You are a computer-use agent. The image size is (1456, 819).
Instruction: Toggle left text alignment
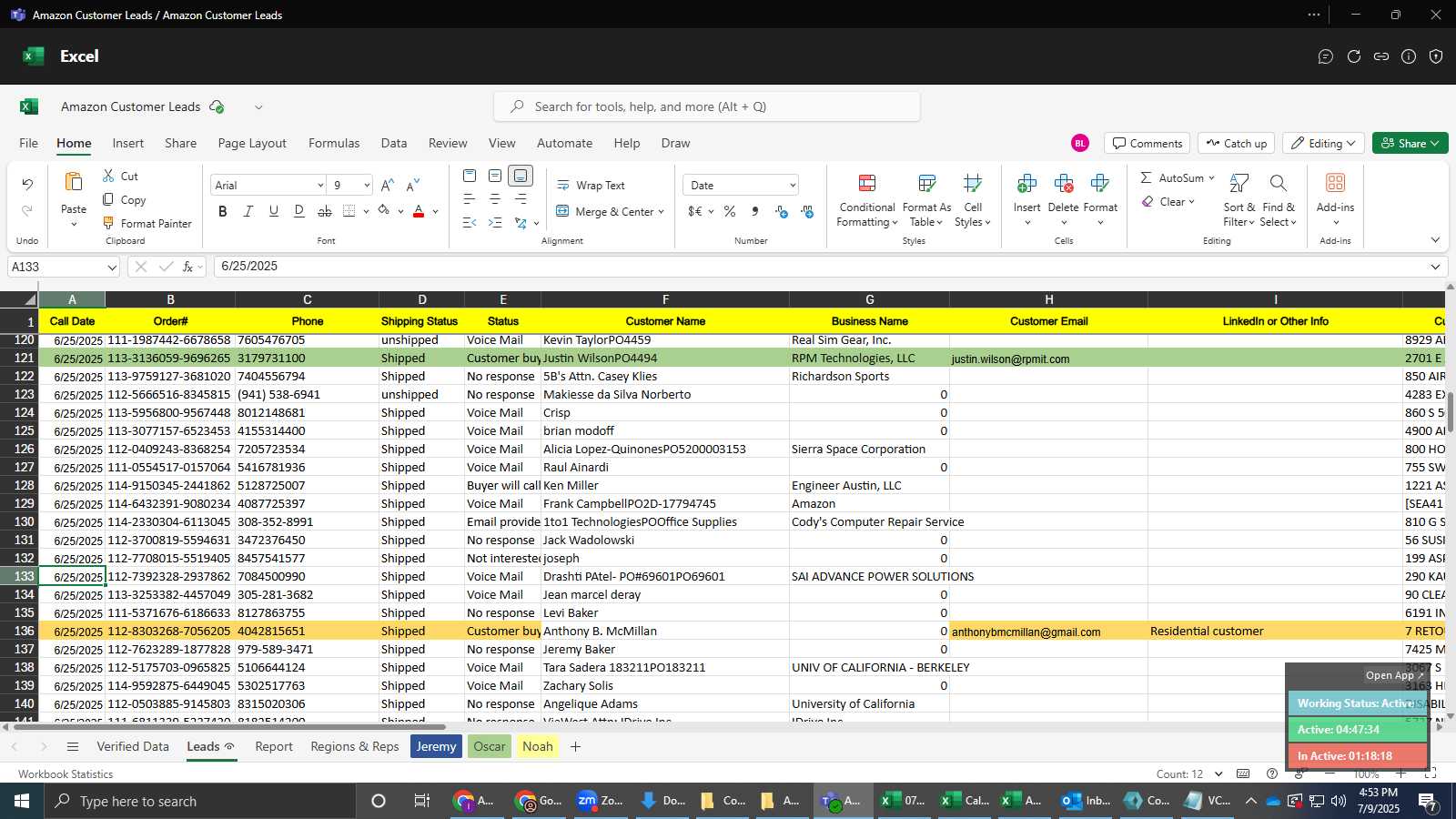(x=470, y=199)
